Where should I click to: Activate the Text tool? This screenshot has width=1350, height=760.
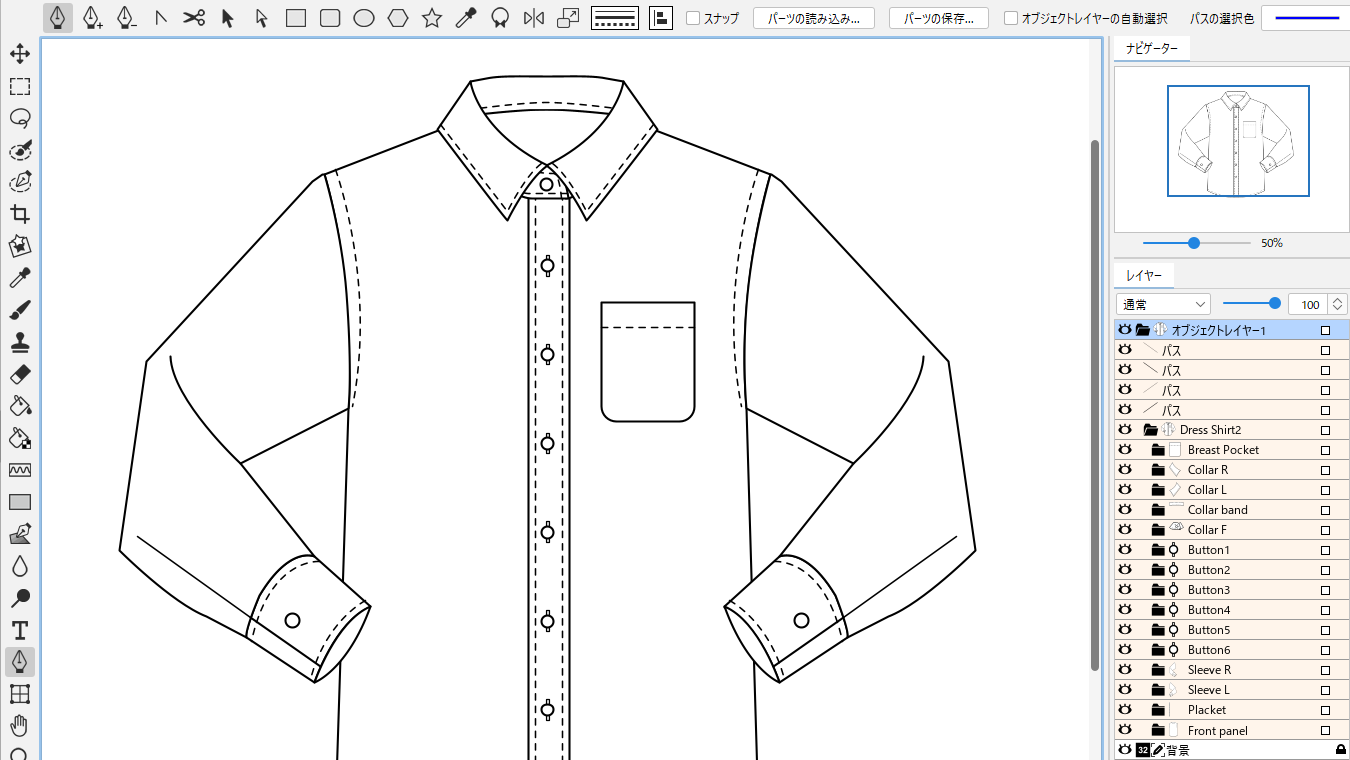point(20,630)
